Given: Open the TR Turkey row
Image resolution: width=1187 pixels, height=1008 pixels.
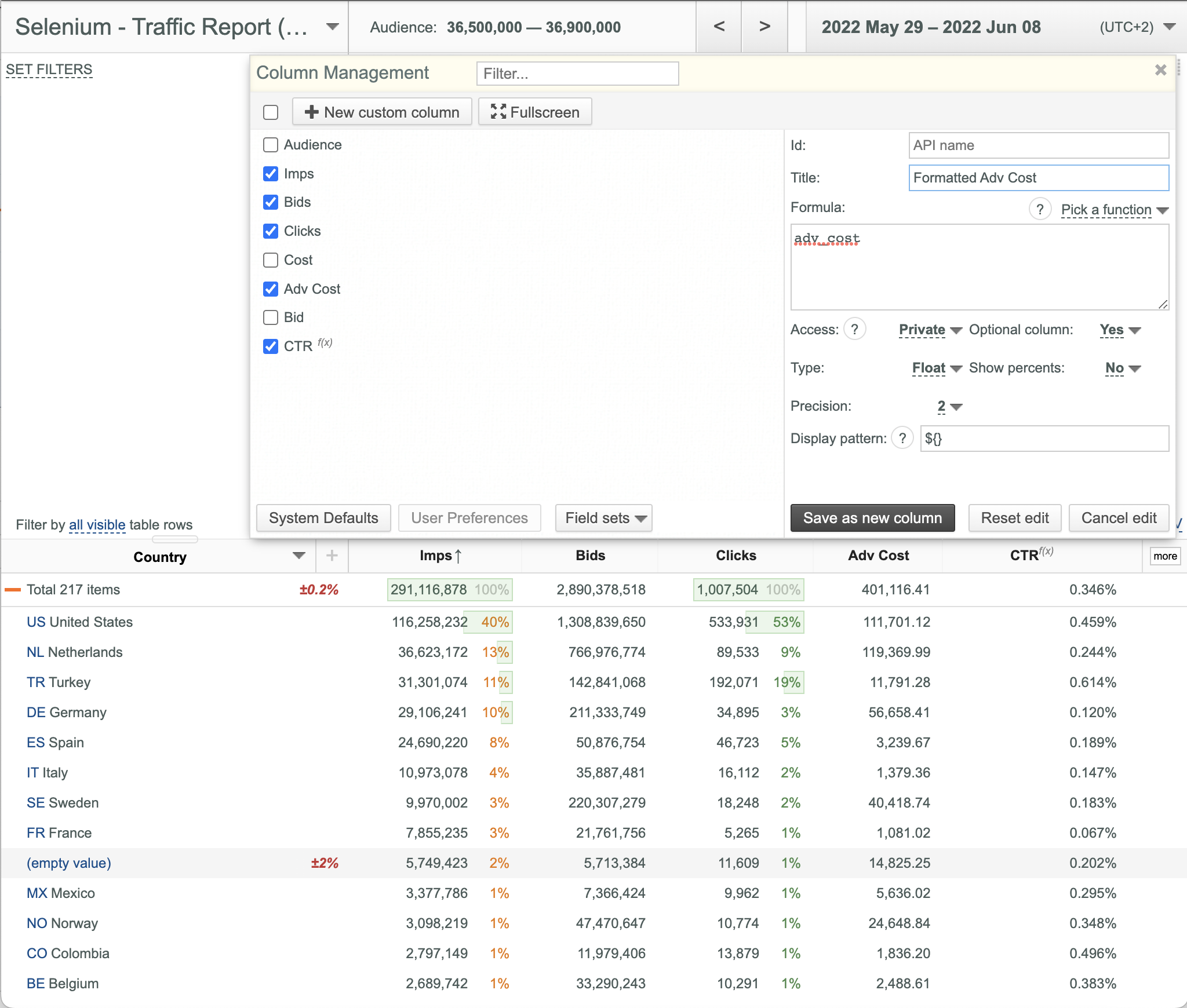Looking at the screenshot, I should (59, 682).
